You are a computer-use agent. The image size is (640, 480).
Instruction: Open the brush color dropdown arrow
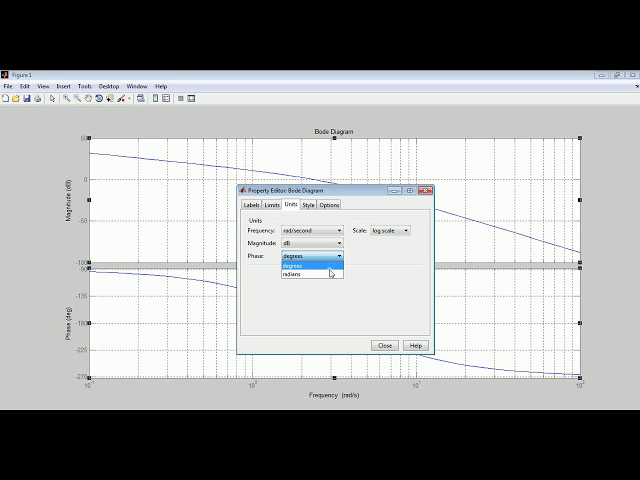tap(129, 98)
